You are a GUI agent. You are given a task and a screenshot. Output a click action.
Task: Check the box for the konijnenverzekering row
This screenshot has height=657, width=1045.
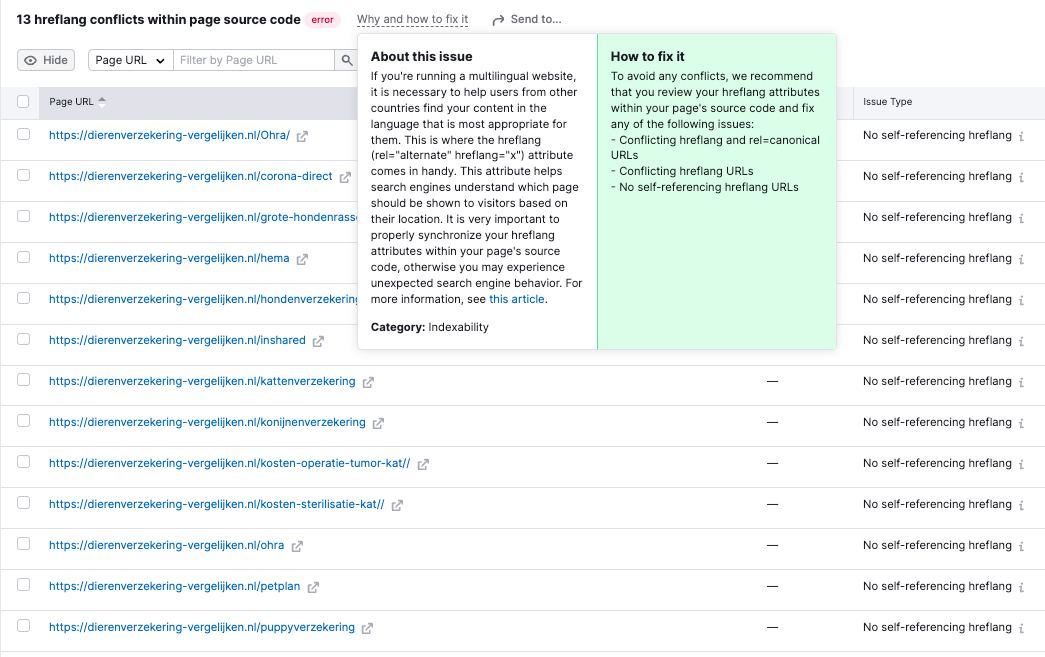pos(23,421)
